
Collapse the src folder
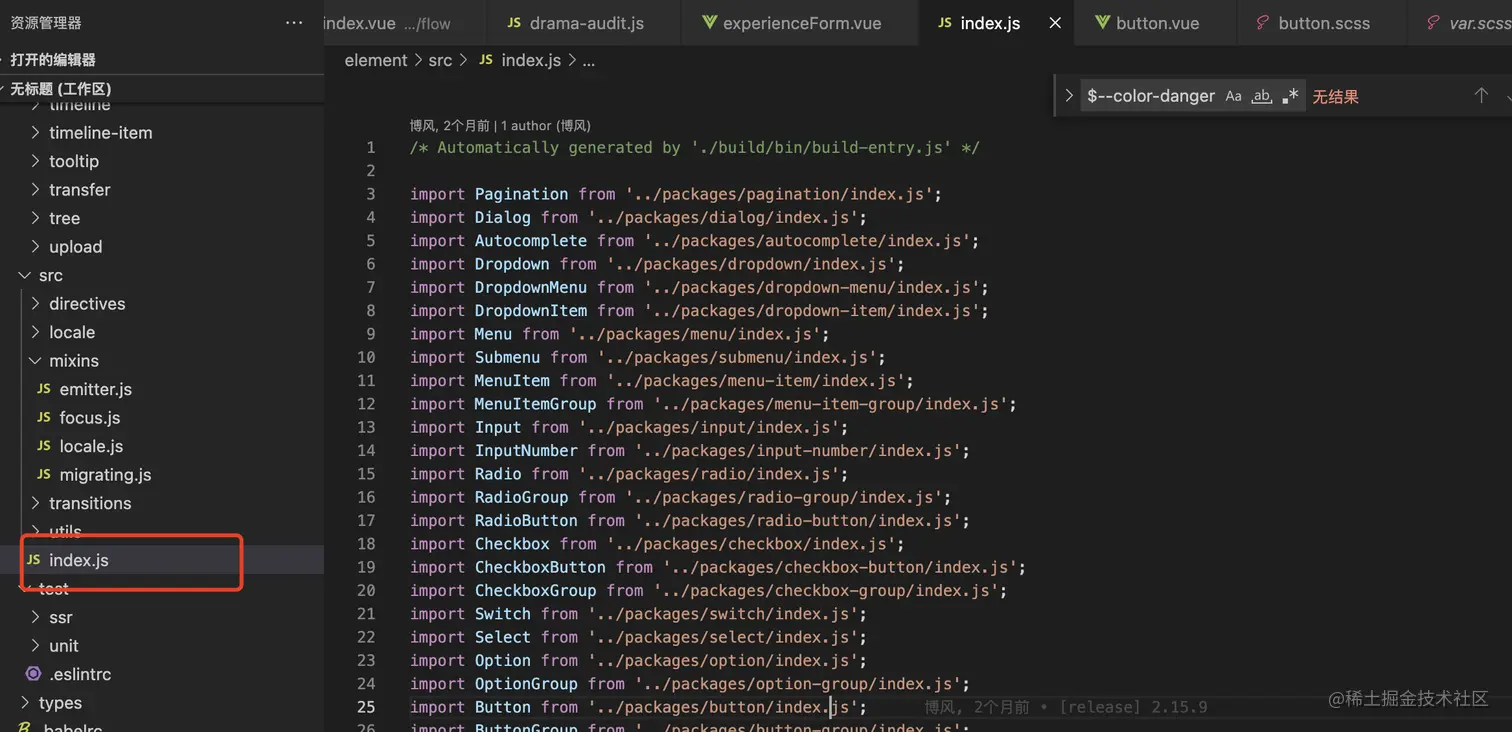click(x=50, y=275)
